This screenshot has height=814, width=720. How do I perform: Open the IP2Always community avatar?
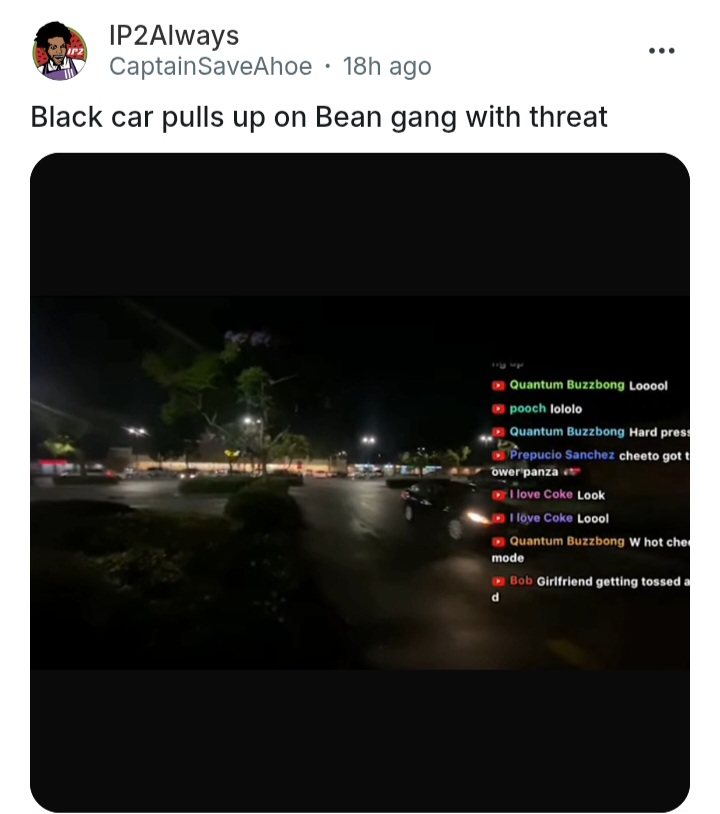[x=60, y=51]
